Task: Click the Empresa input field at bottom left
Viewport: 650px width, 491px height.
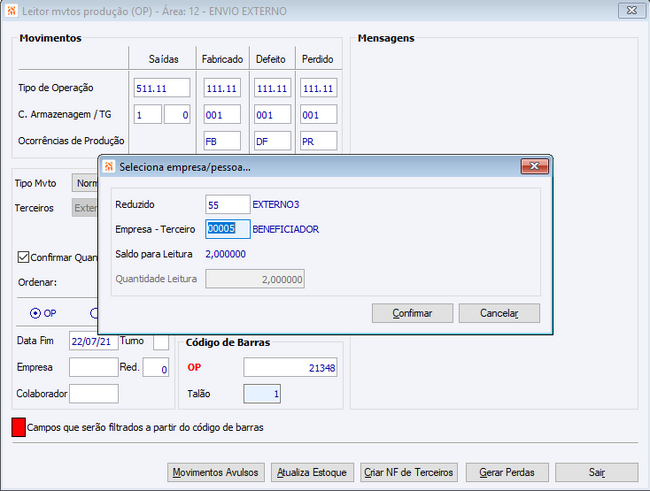Action: [x=94, y=367]
